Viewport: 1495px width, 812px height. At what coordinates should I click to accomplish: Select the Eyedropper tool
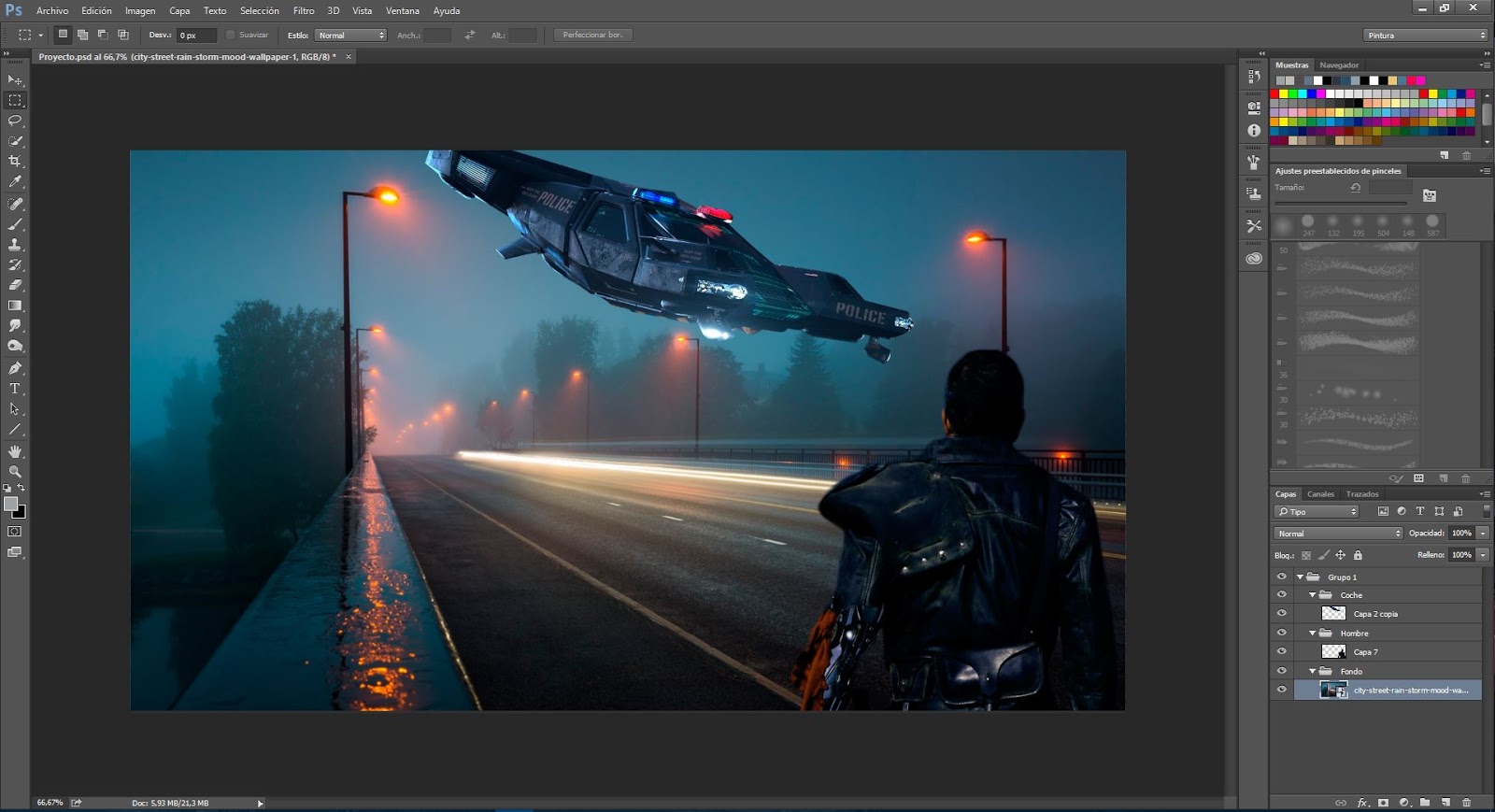click(x=15, y=182)
